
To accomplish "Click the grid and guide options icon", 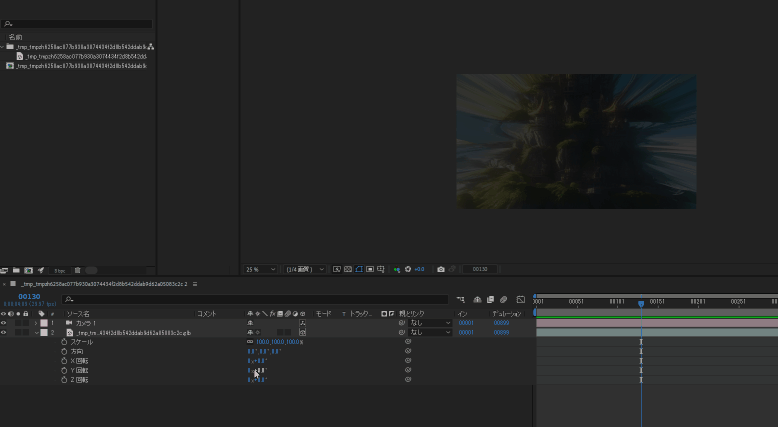I will click(x=381, y=269).
